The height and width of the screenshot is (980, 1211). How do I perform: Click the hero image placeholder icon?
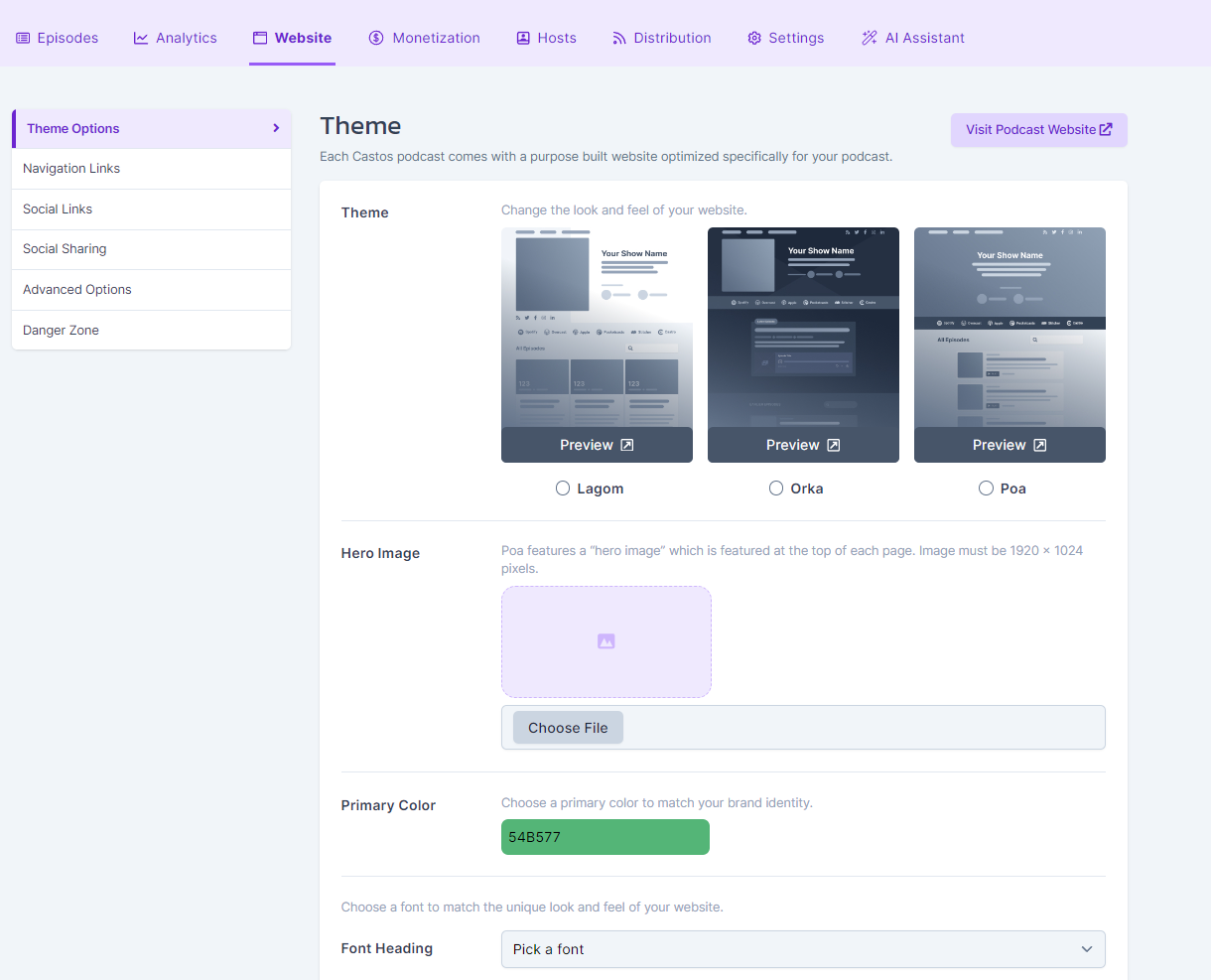tap(606, 641)
